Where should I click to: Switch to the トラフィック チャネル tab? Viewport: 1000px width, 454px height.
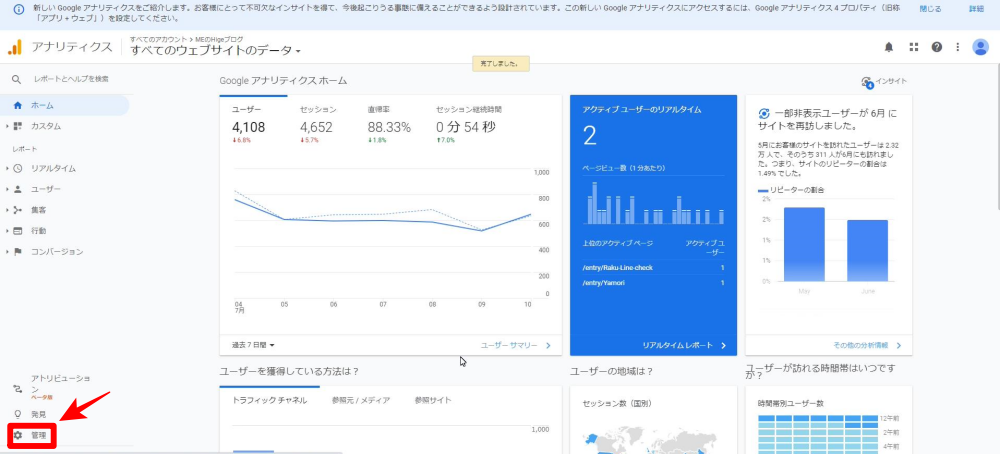click(x=269, y=400)
